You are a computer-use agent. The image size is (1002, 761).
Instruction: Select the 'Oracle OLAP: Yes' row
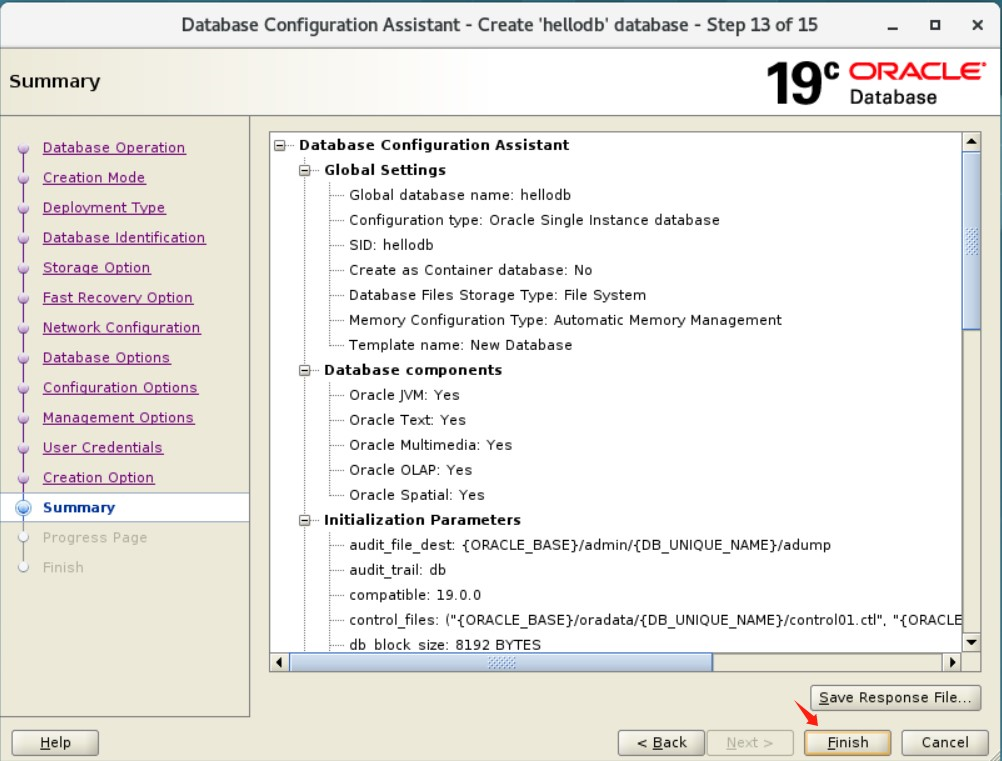tap(410, 470)
